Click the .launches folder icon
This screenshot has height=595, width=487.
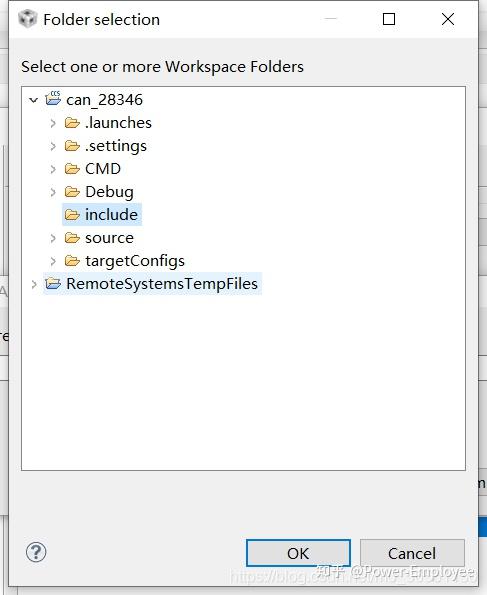pyautogui.click(x=72, y=123)
